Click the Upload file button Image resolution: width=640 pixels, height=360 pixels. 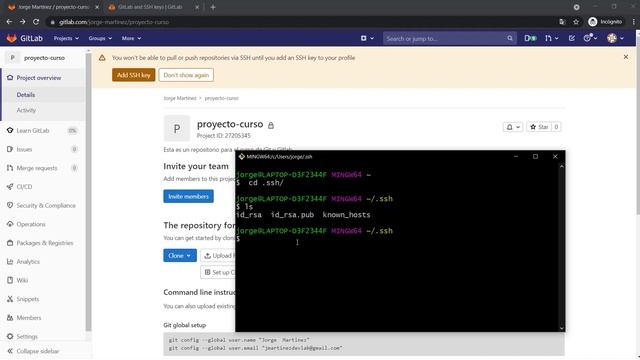point(218,256)
